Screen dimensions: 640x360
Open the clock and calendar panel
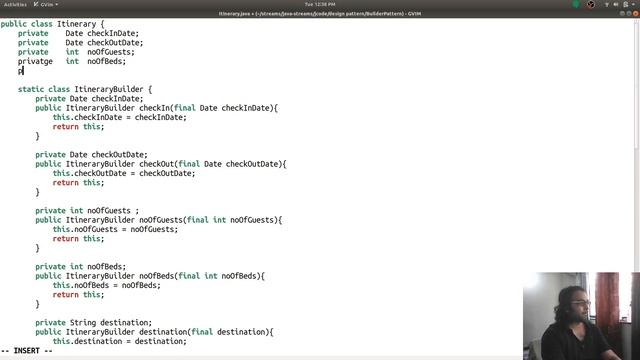[320, 4]
